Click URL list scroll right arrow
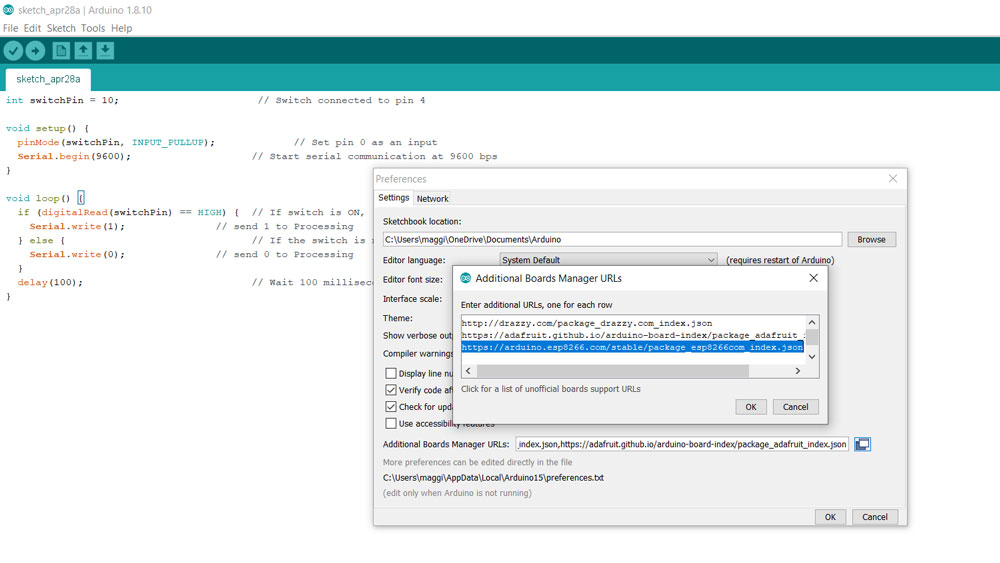 [x=798, y=371]
